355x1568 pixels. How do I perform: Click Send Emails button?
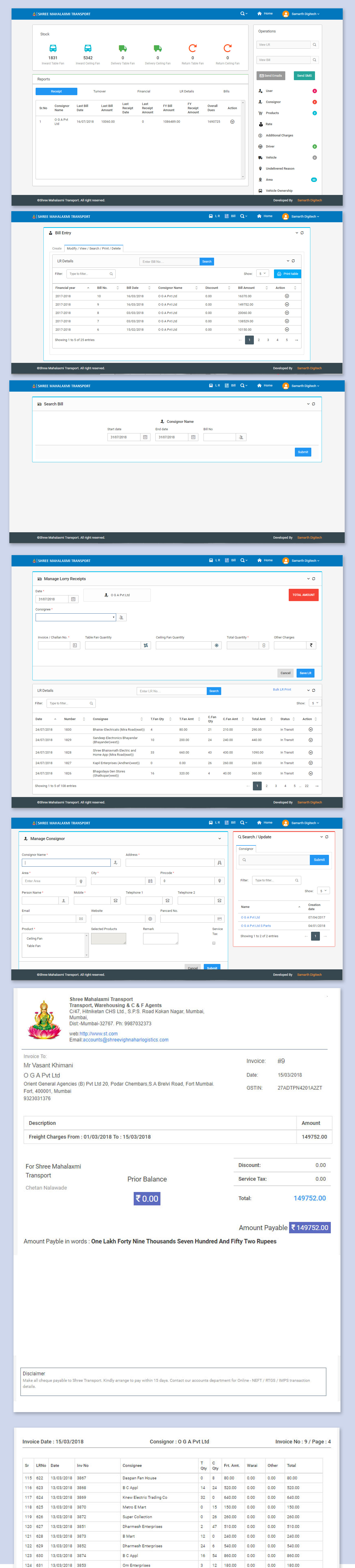271,75
